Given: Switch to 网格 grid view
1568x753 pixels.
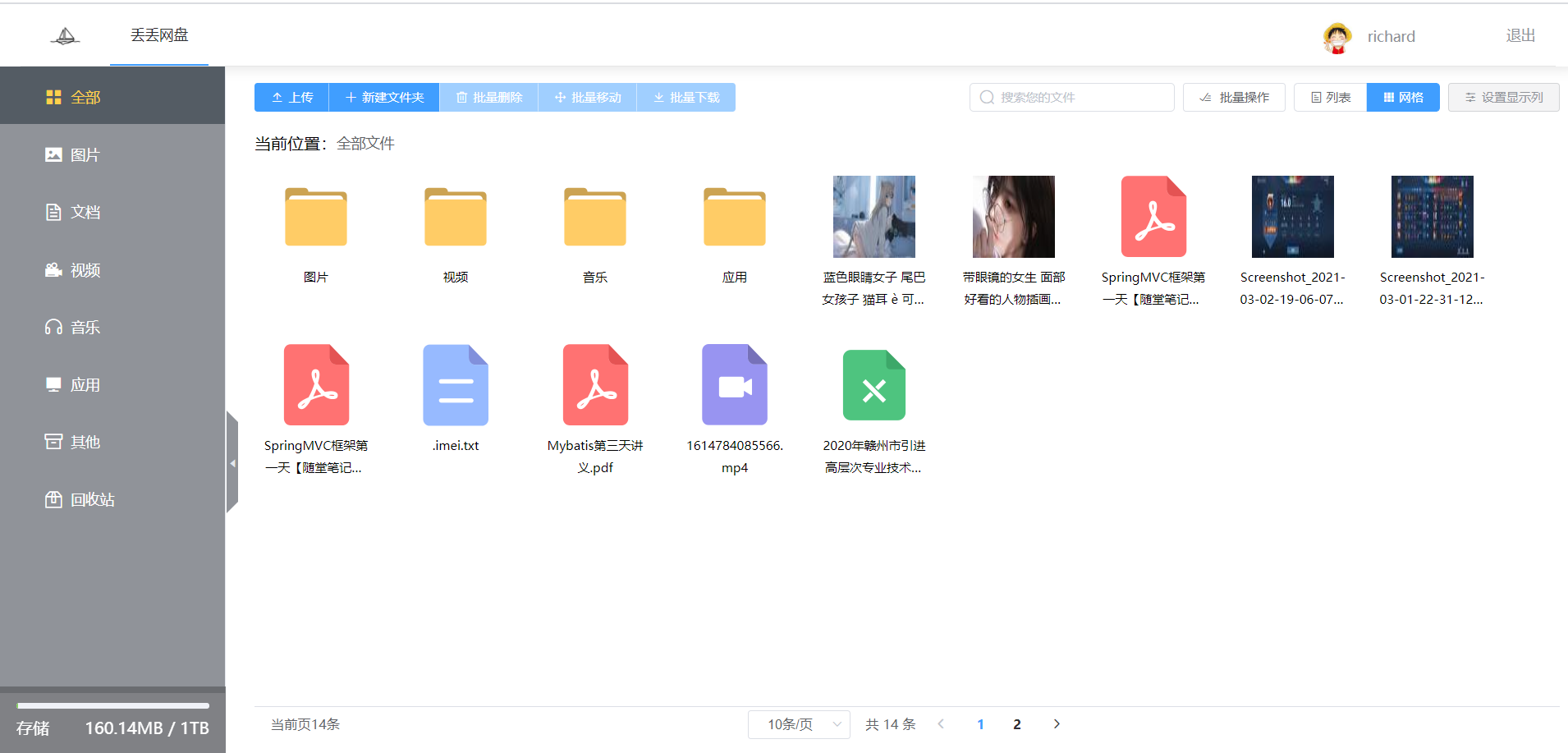Looking at the screenshot, I should click(x=1403, y=97).
